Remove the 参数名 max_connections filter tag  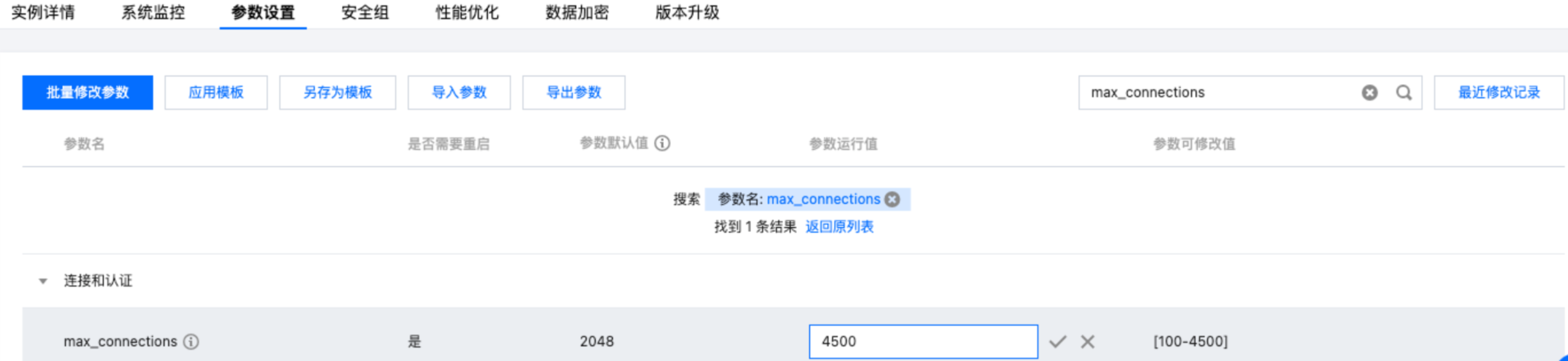[892, 199]
